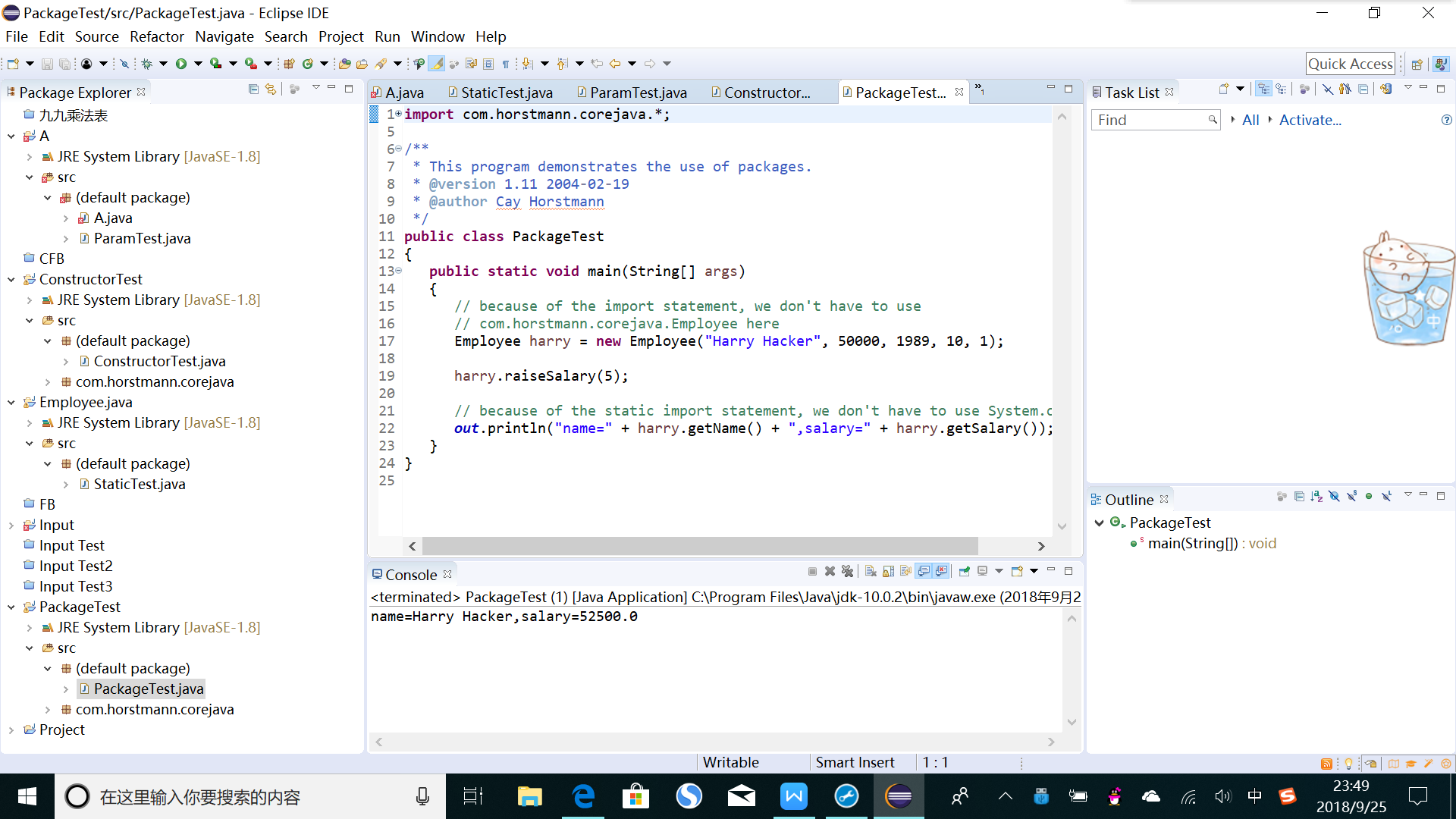Click the Save icon in main toolbar

[47, 64]
